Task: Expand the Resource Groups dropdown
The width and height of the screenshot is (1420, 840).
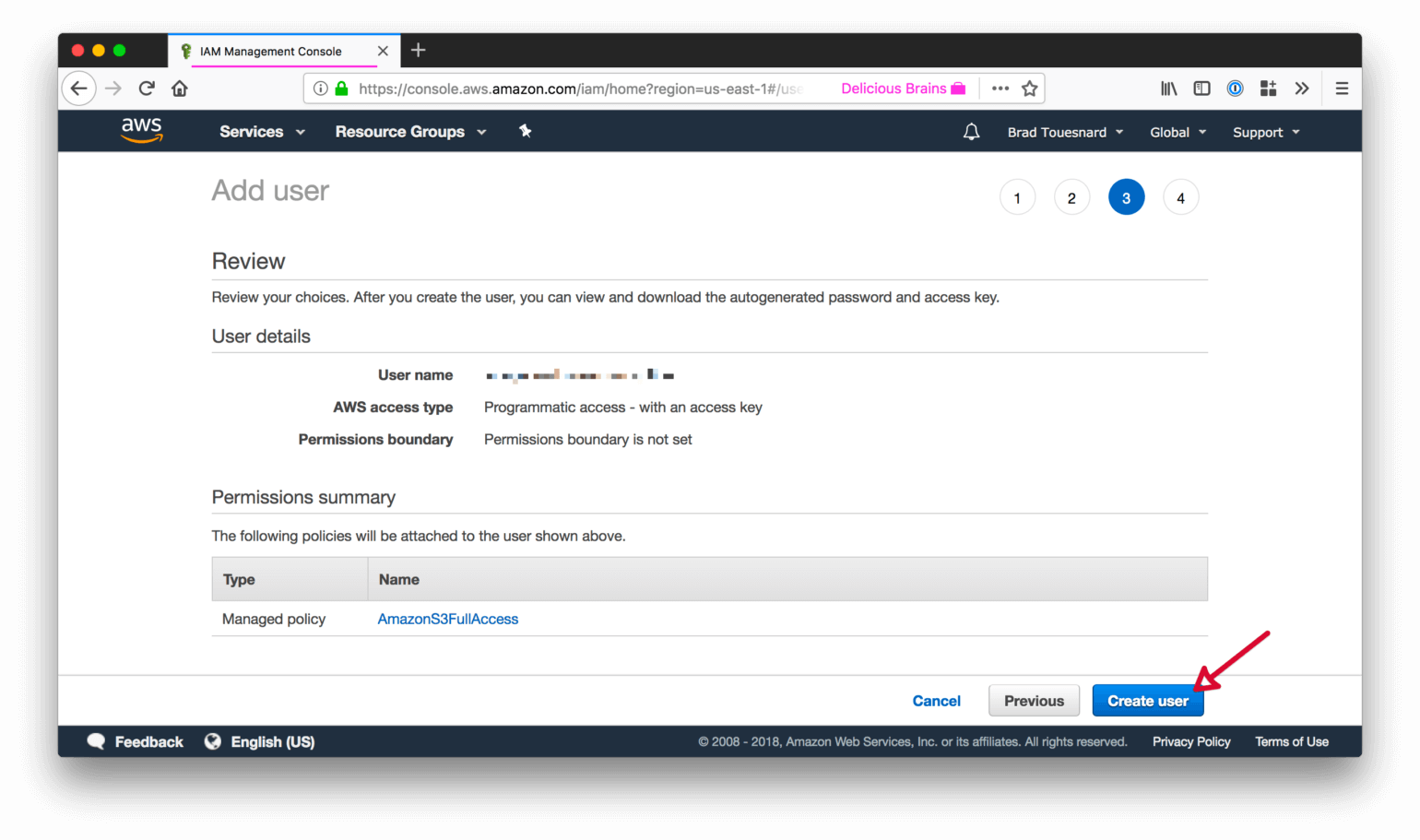Action: 410,132
